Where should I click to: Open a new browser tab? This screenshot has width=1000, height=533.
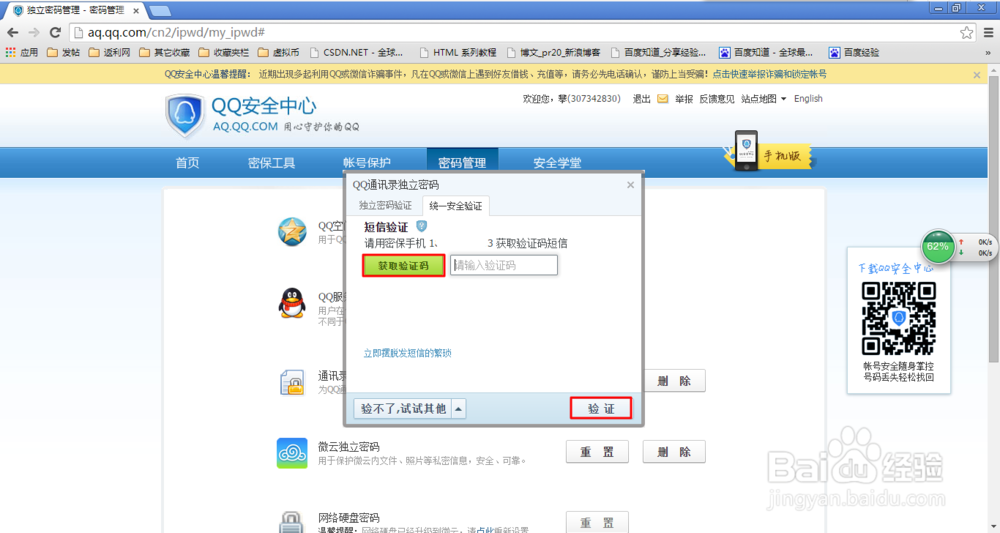[159, 11]
